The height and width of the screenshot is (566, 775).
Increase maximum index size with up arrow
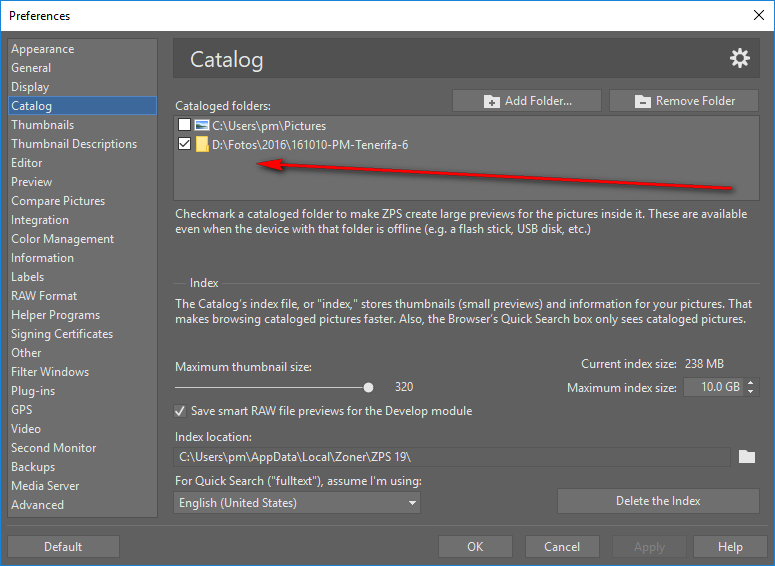tap(750, 383)
